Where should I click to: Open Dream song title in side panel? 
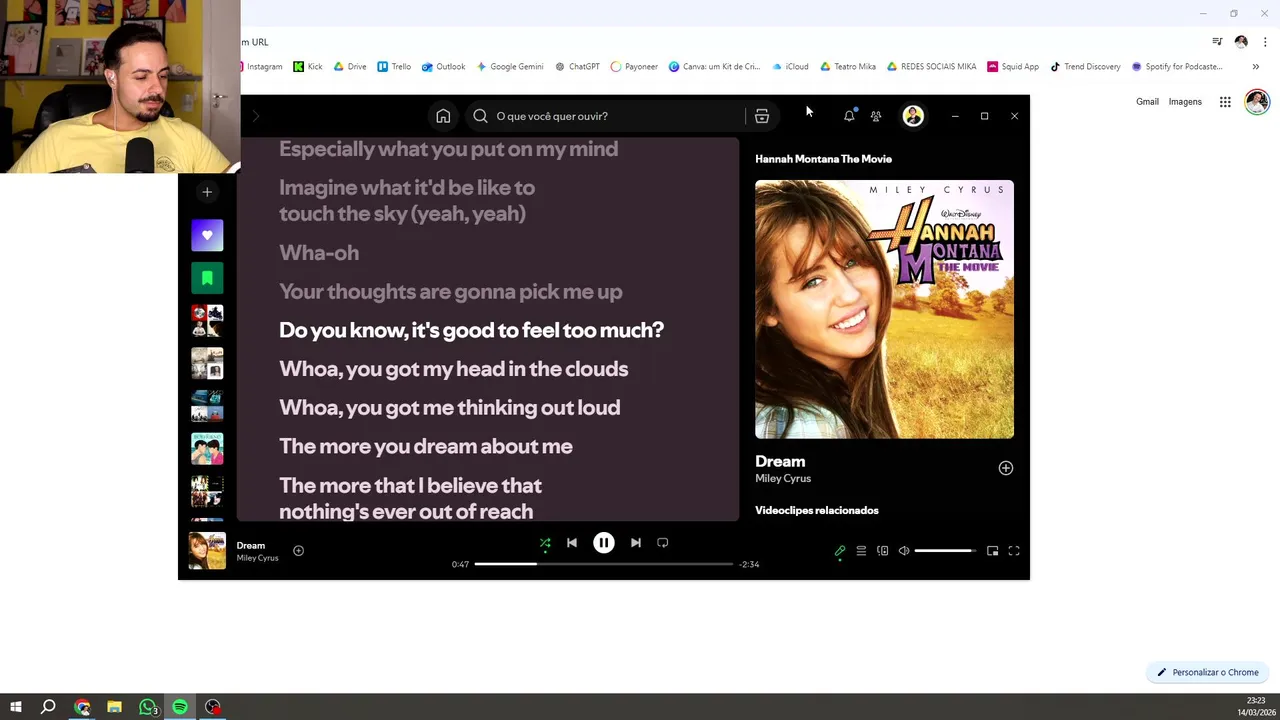780,461
